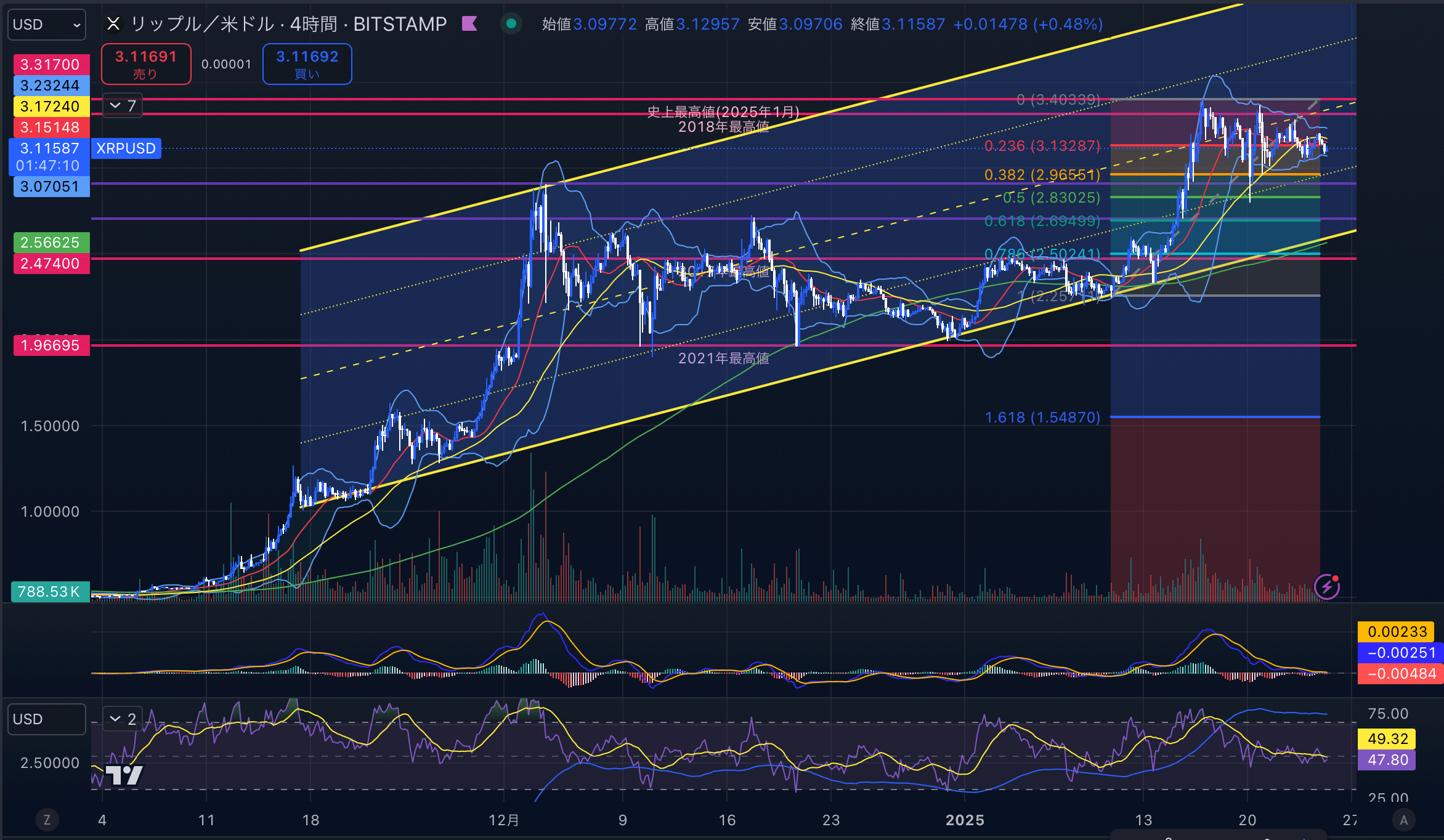Click the 1.96695 red price label
Screen dimensions: 1444x840
click(x=51, y=345)
